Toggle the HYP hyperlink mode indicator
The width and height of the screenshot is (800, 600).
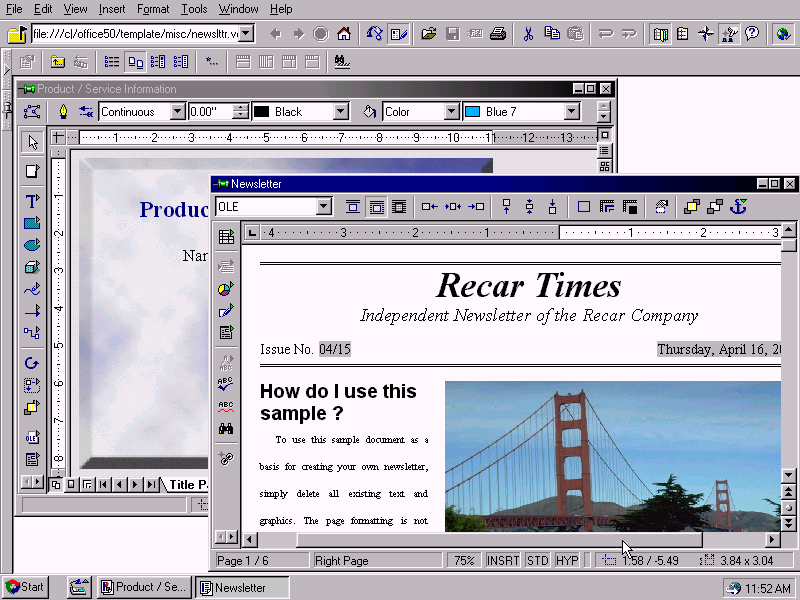point(567,561)
